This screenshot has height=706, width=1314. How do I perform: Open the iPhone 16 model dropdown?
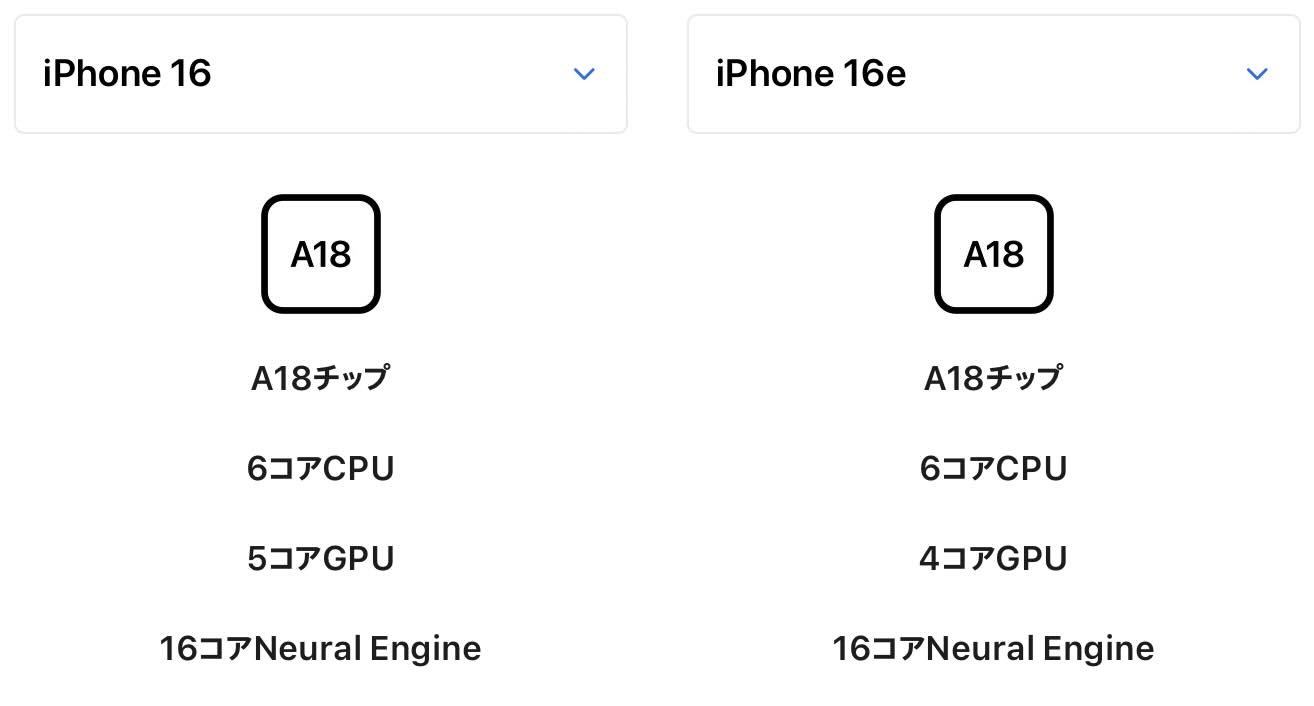[x=321, y=74]
